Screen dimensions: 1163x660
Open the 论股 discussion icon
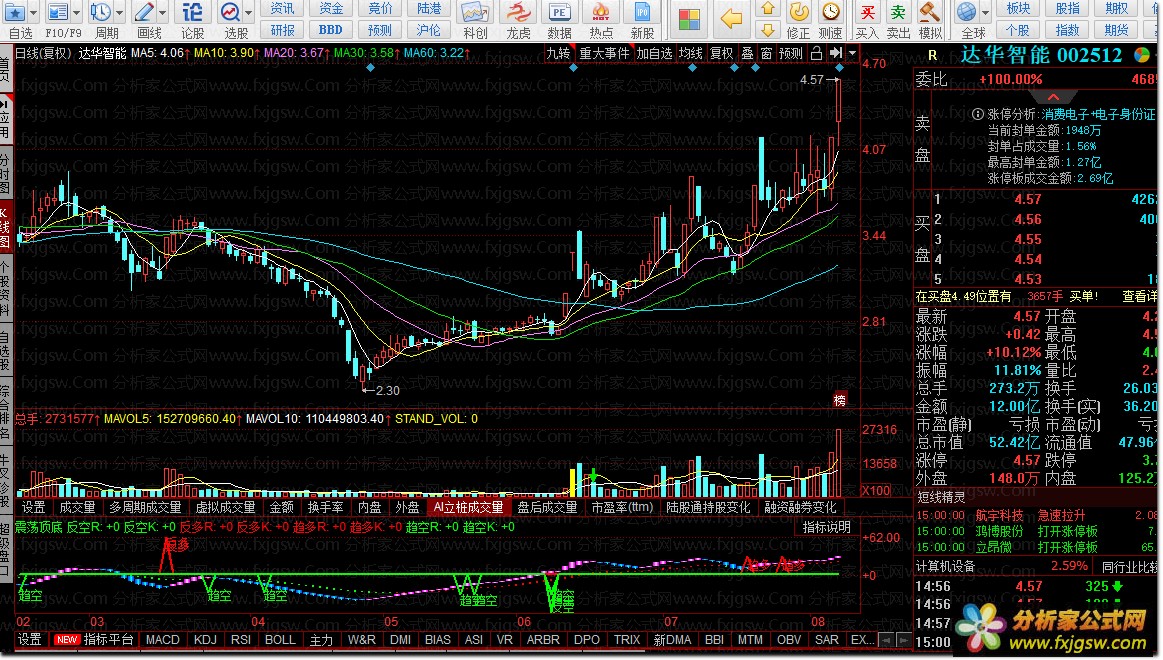click(x=192, y=13)
